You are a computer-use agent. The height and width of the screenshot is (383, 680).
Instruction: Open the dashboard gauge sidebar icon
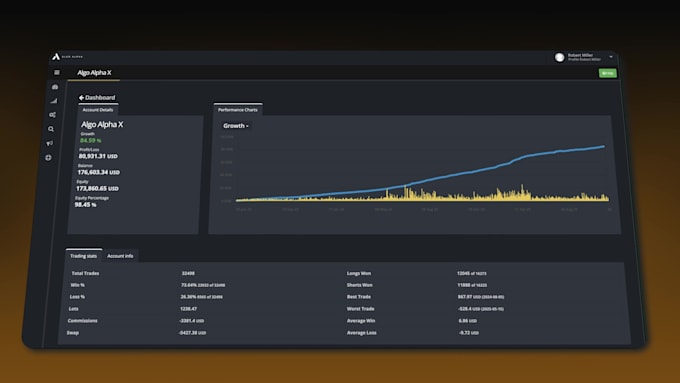[x=55, y=87]
